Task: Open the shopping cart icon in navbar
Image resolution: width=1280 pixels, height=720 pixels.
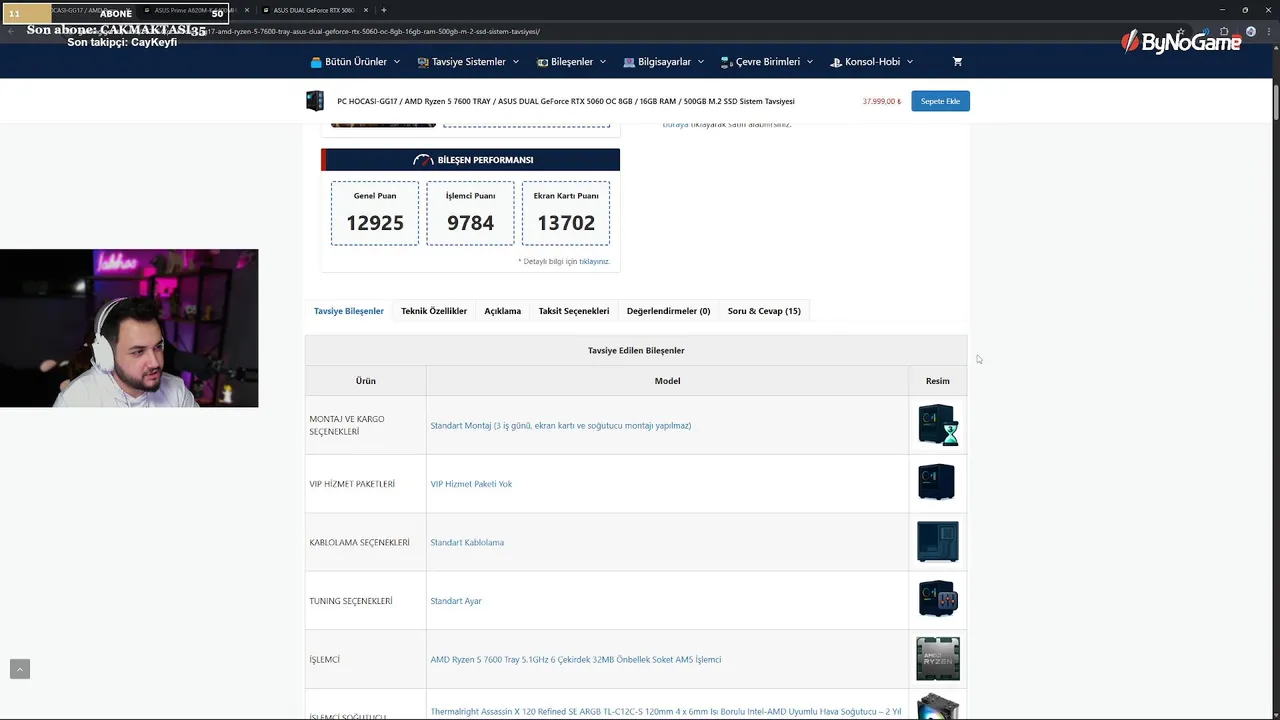Action: click(x=957, y=61)
